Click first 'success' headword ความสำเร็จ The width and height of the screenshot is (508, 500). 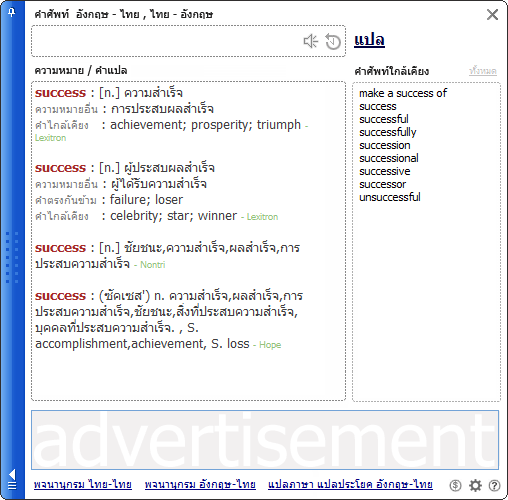coord(60,93)
